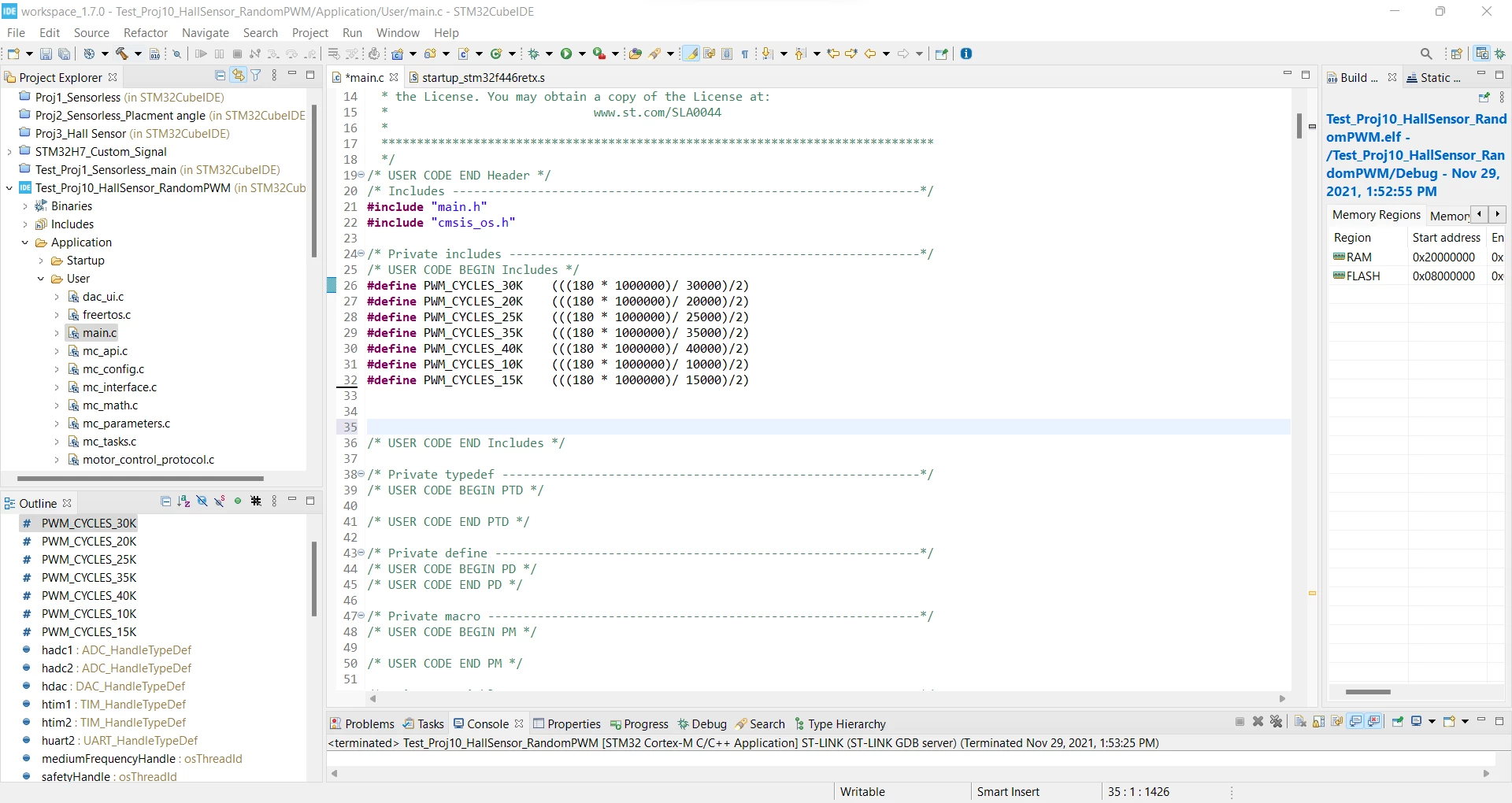Open the toolbar search magnifier
1512x803 pixels.
[1426, 54]
